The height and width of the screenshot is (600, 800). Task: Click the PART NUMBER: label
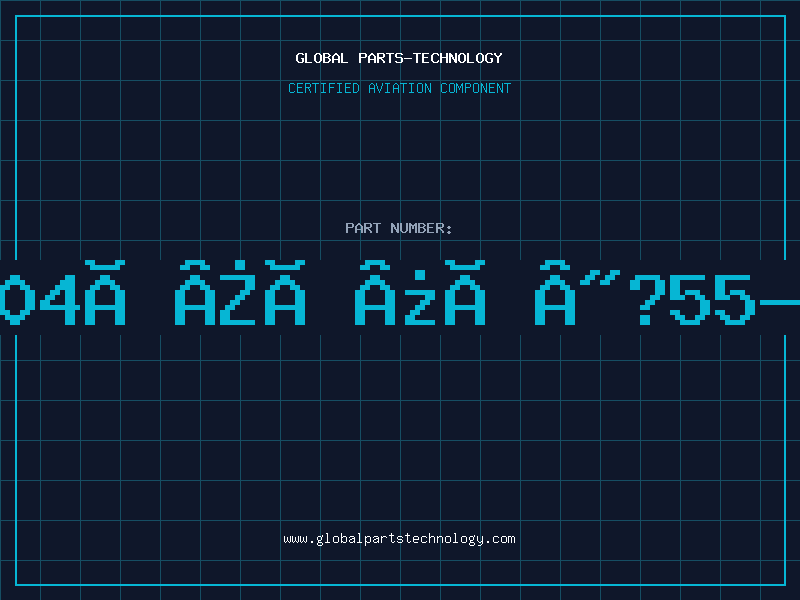tap(399, 228)
